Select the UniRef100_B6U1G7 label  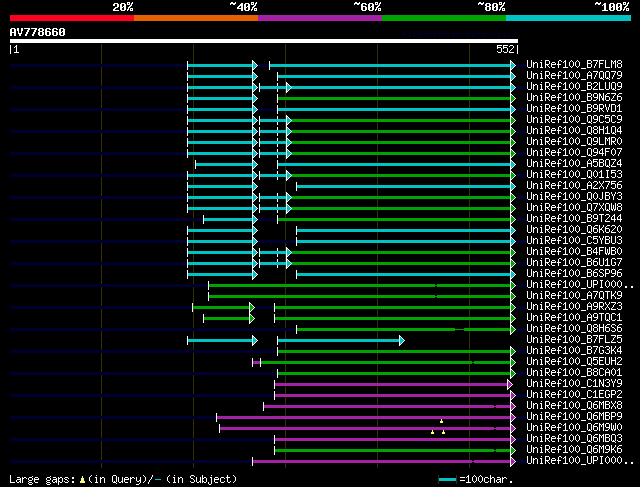(574, 262)
